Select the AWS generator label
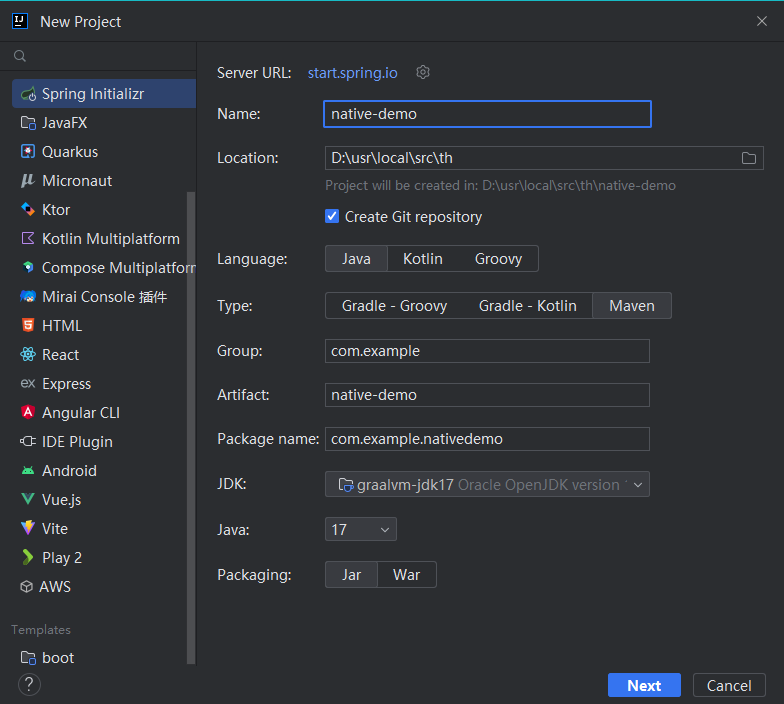The image size is (784, 704). [55, 587]
